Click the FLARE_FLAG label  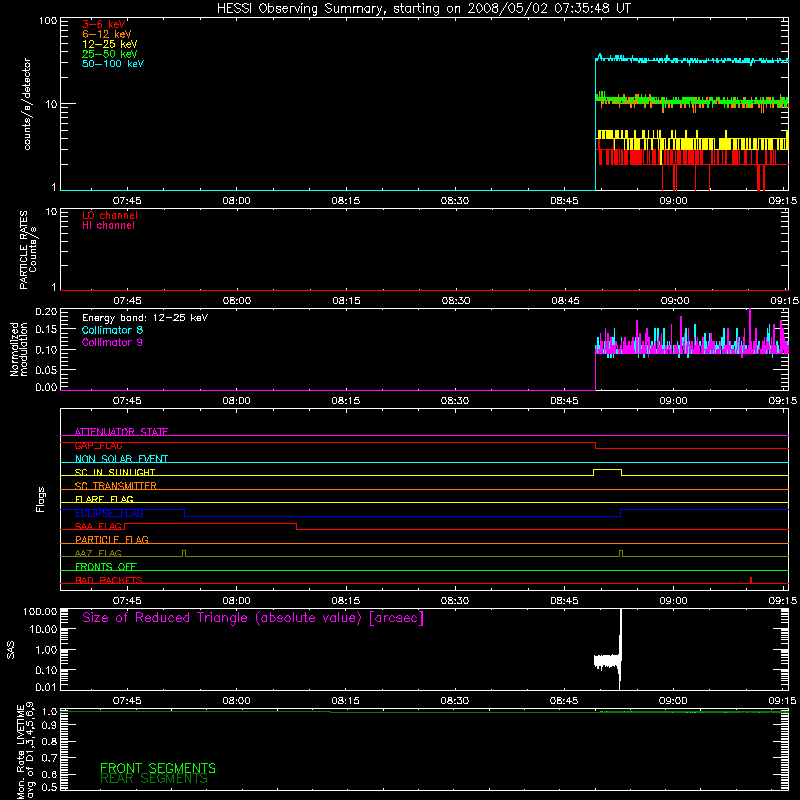pyautogui.click(x=104, y=499)
